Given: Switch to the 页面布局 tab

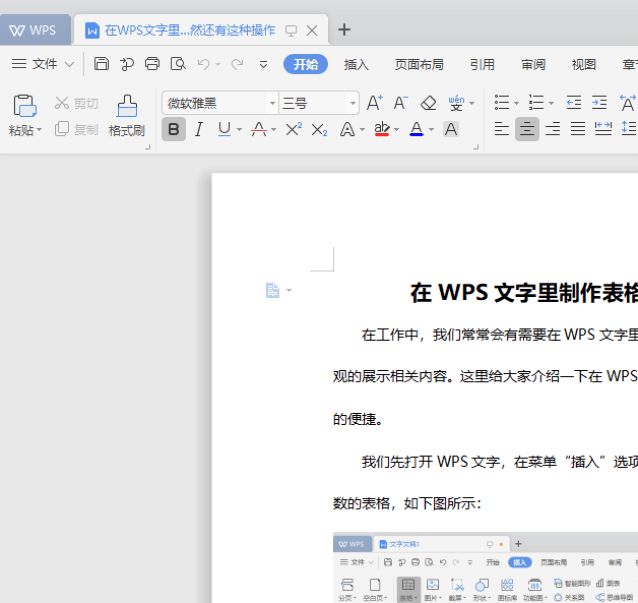Looking at the screenshot, I should 419,64.
